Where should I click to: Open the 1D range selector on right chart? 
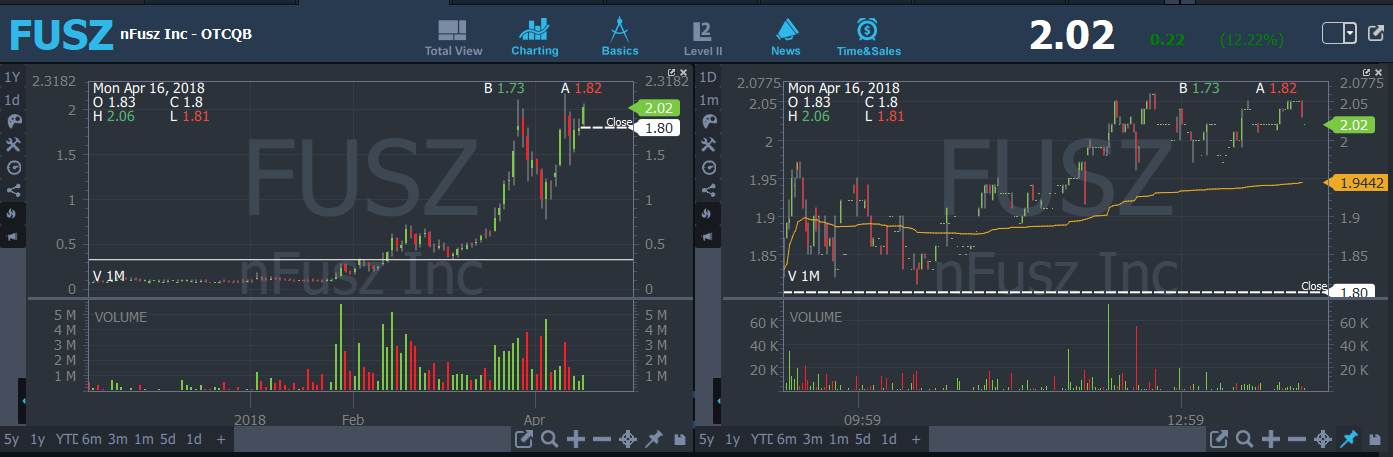click(x=708, y=77)
